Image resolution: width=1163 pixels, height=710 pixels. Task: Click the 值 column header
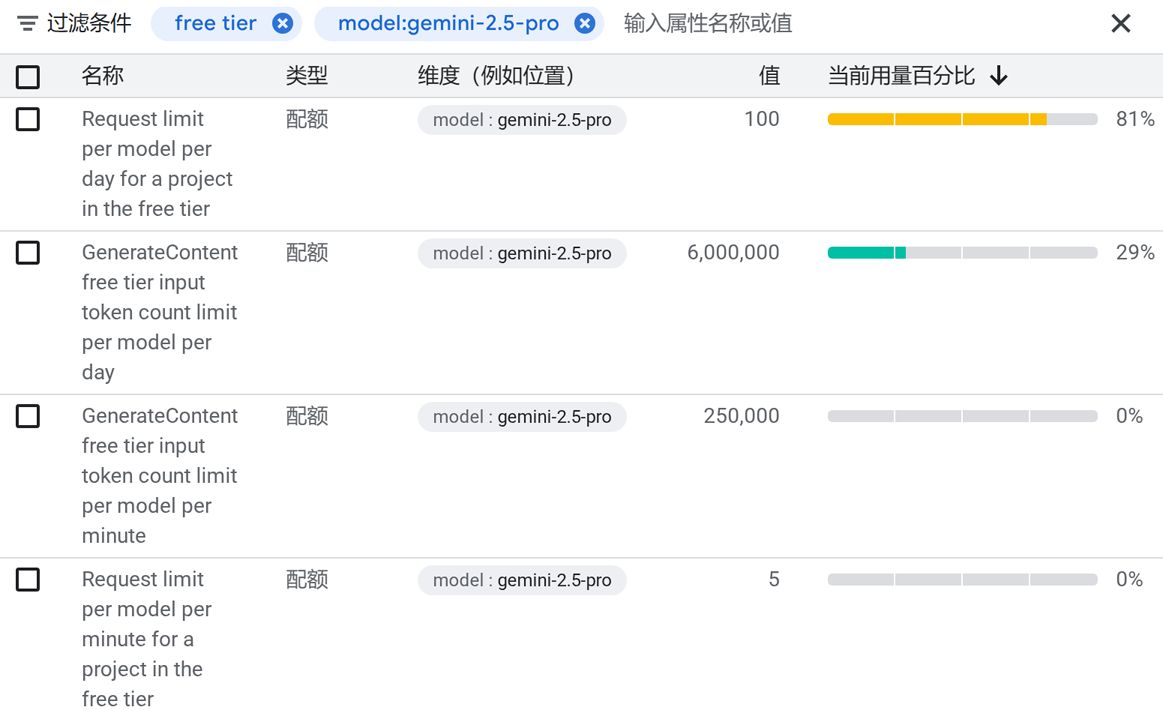[x=769, y=75]
